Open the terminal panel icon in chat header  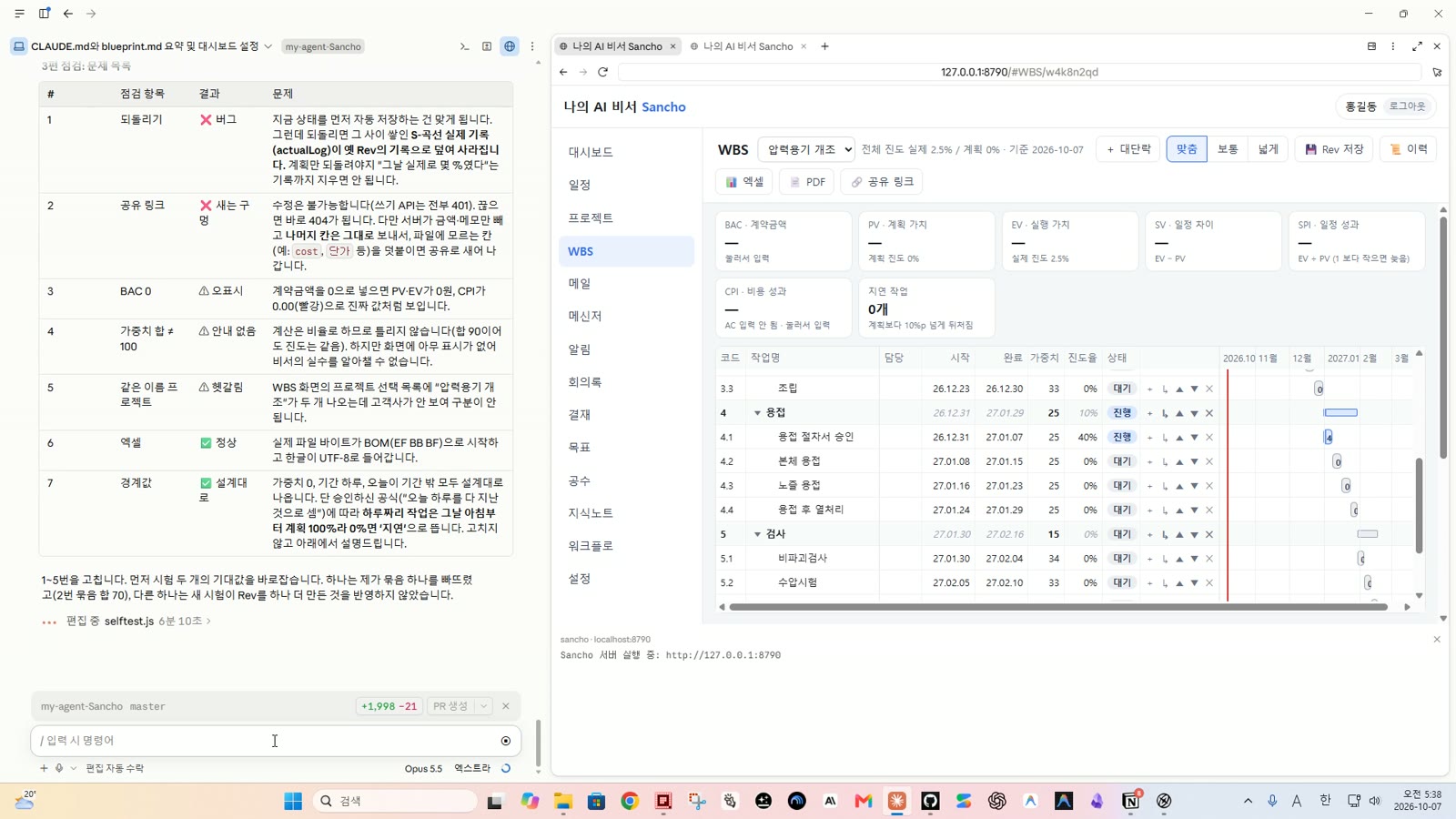[x=464, y=46]
